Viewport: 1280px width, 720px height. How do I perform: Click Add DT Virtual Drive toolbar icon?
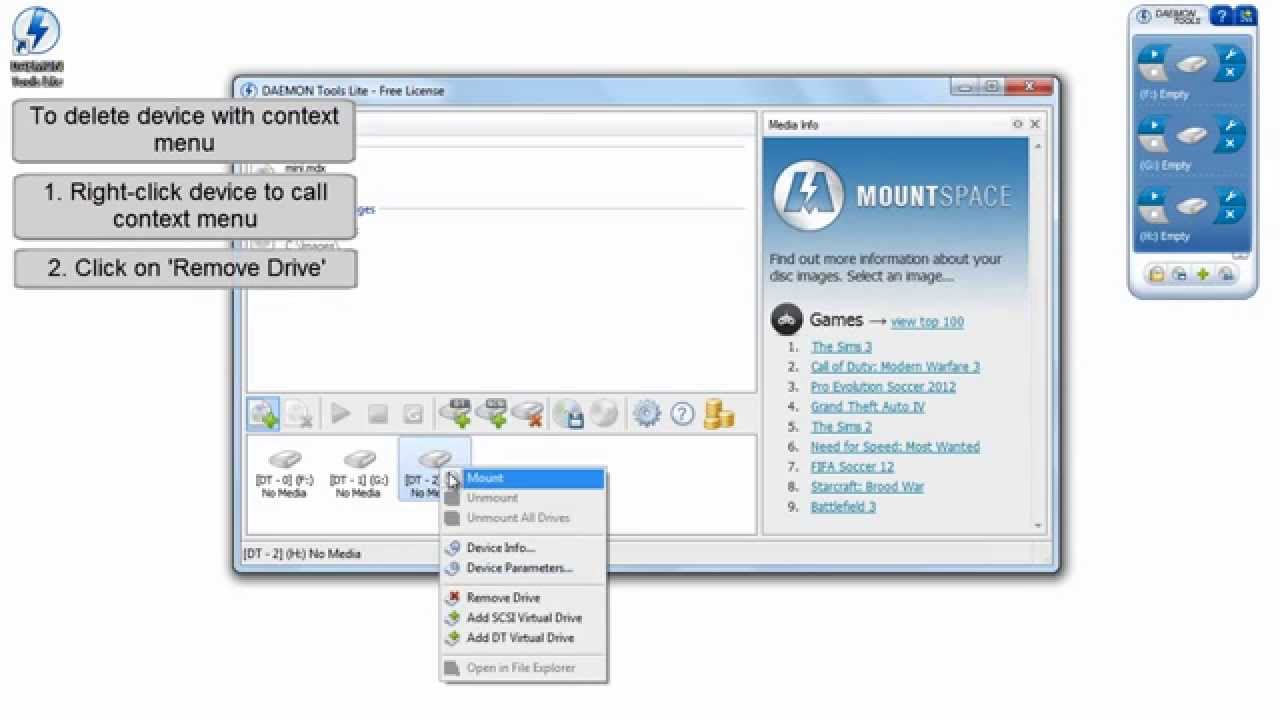(x=456, y=412)
